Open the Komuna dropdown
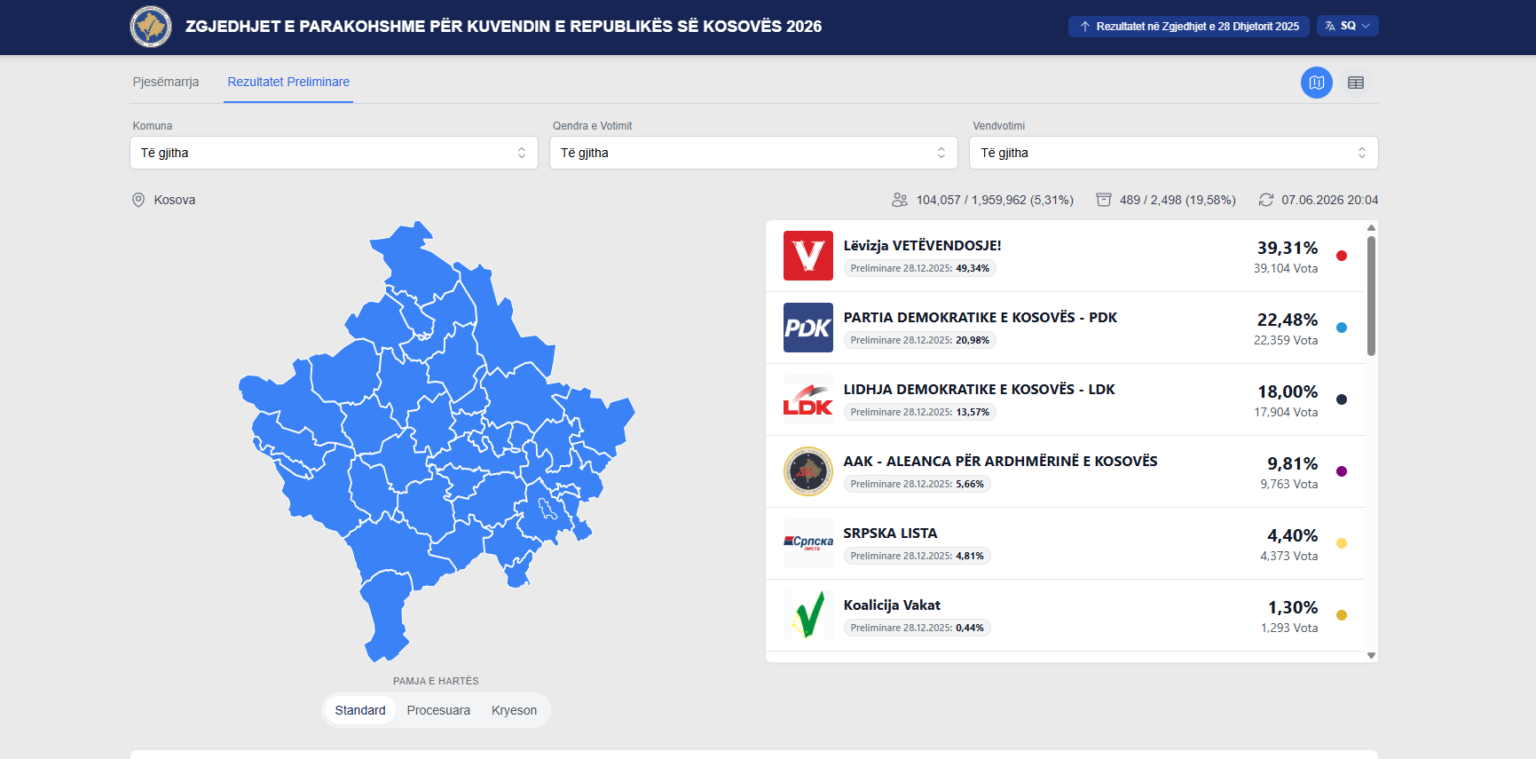Viewport: 1536px width, 759px height. click(x=334, y=153)
